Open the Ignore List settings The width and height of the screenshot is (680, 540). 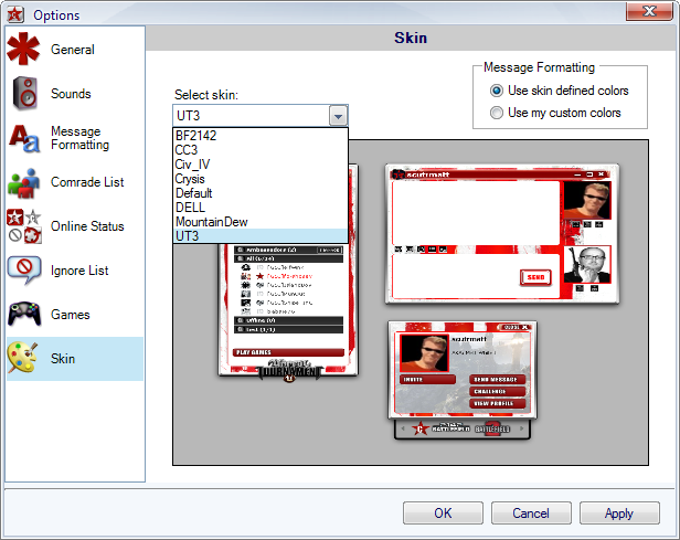click(x=79, y=271)
